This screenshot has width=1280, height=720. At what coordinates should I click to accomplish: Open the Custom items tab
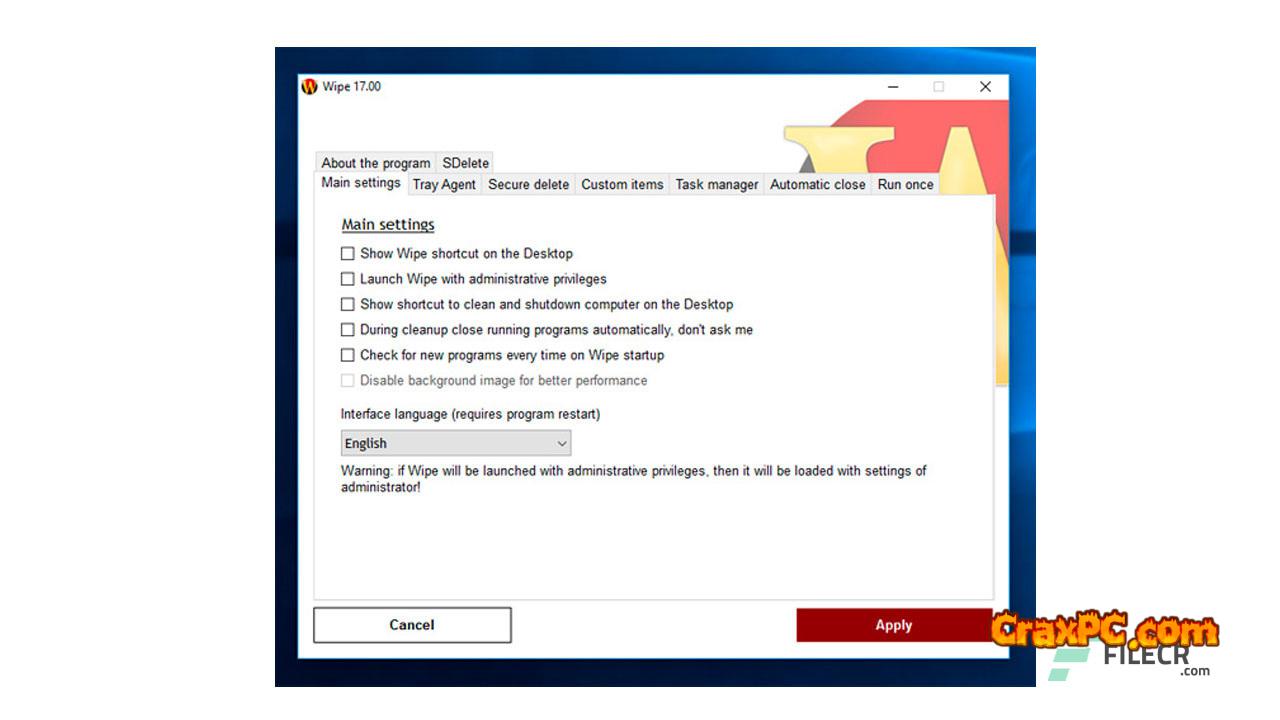622,184
